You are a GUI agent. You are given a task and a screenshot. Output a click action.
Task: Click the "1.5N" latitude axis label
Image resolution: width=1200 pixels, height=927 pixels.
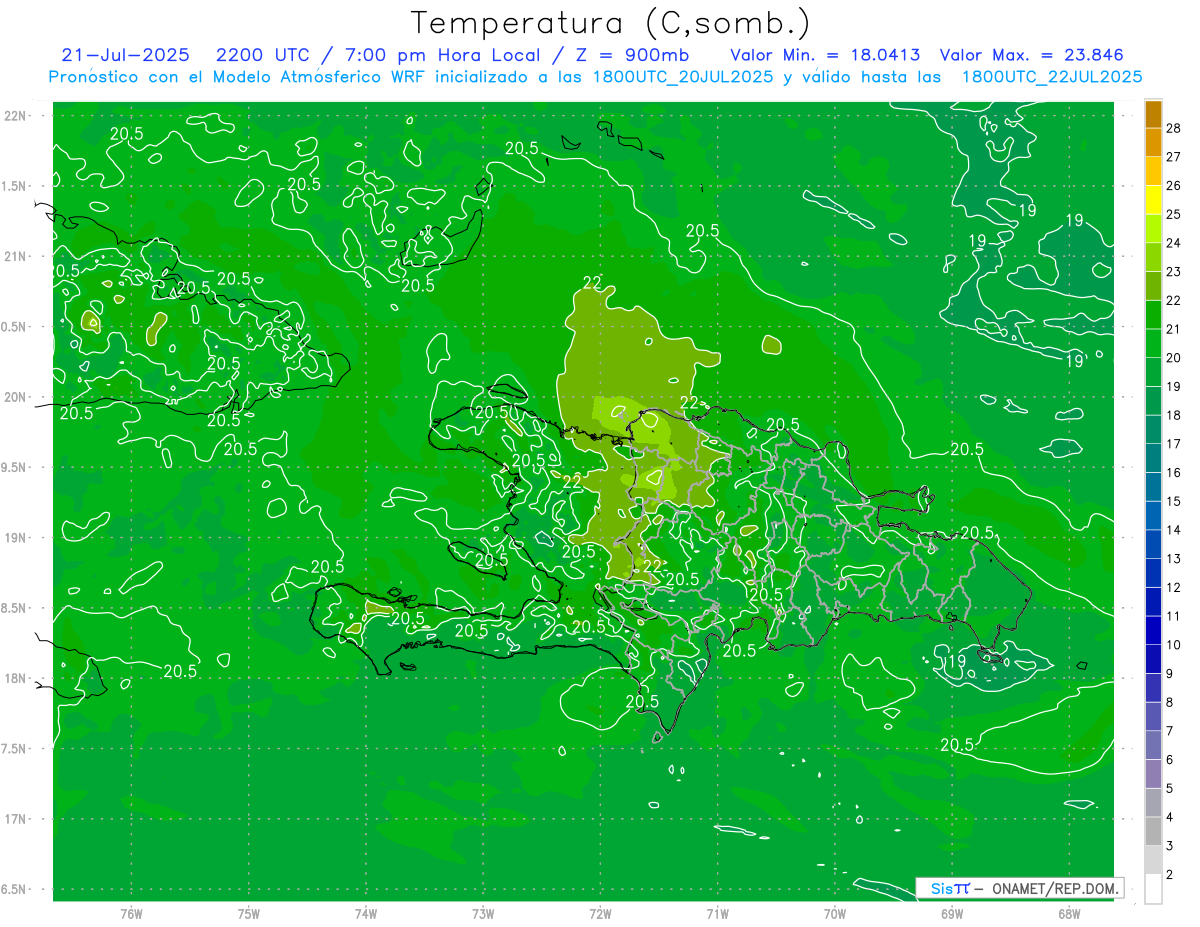pos(15,186)
